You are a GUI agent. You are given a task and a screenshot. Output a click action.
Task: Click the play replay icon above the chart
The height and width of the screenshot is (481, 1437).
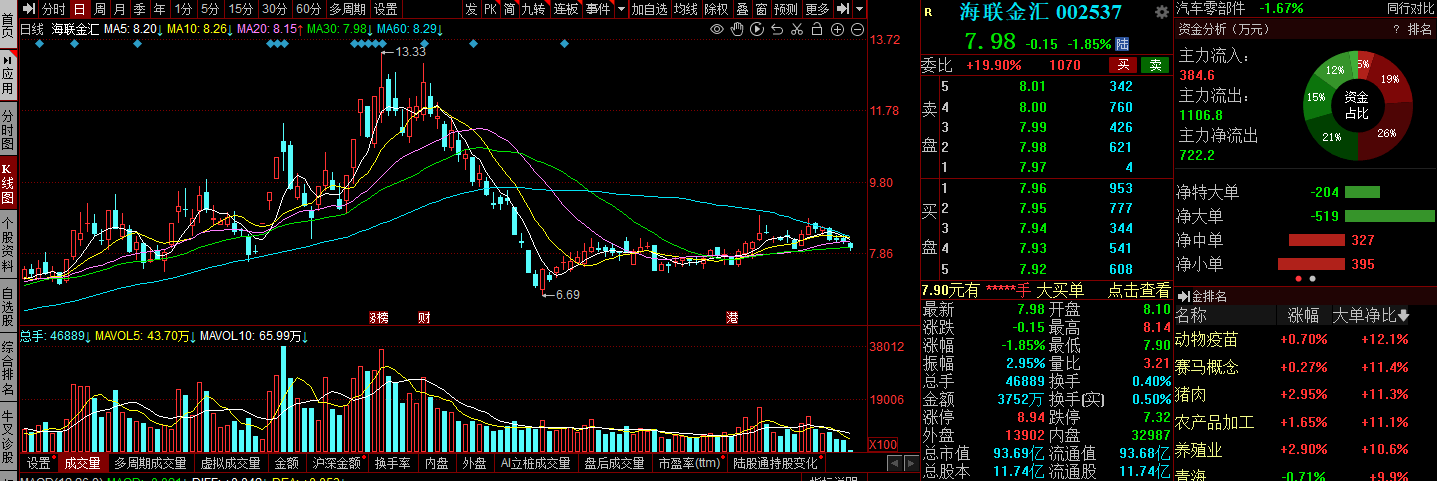757,29
